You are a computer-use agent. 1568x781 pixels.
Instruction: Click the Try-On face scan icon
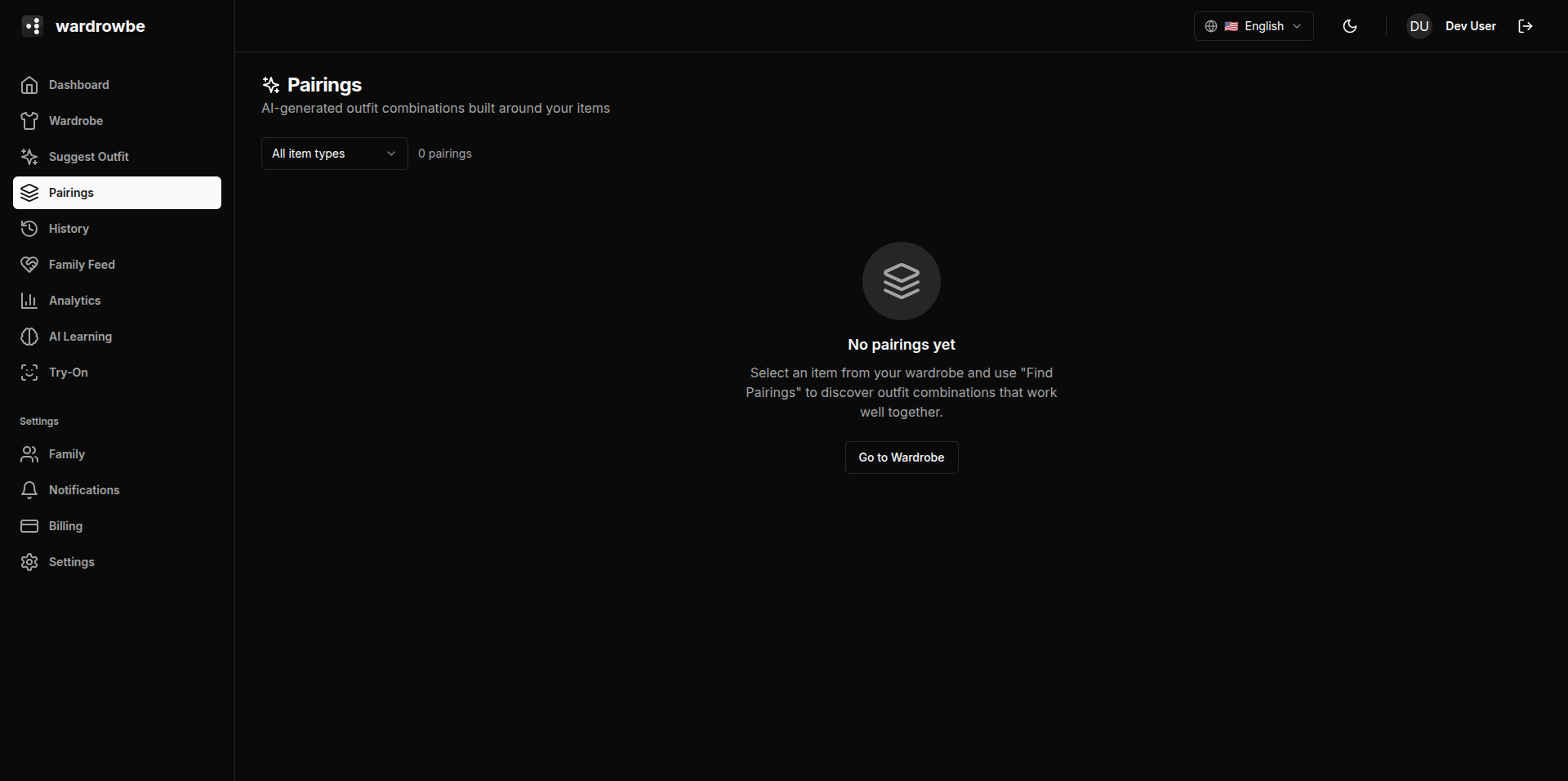(x=29, y=373)
